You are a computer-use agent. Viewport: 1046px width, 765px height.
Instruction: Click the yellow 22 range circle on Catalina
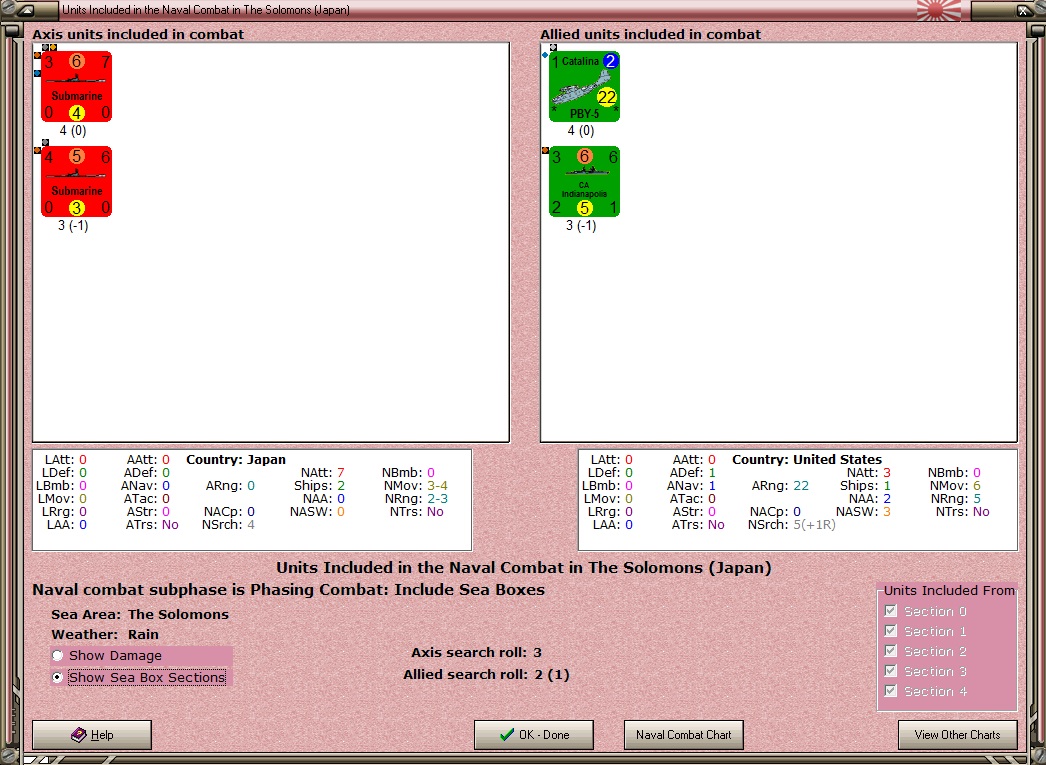(606, 97)
